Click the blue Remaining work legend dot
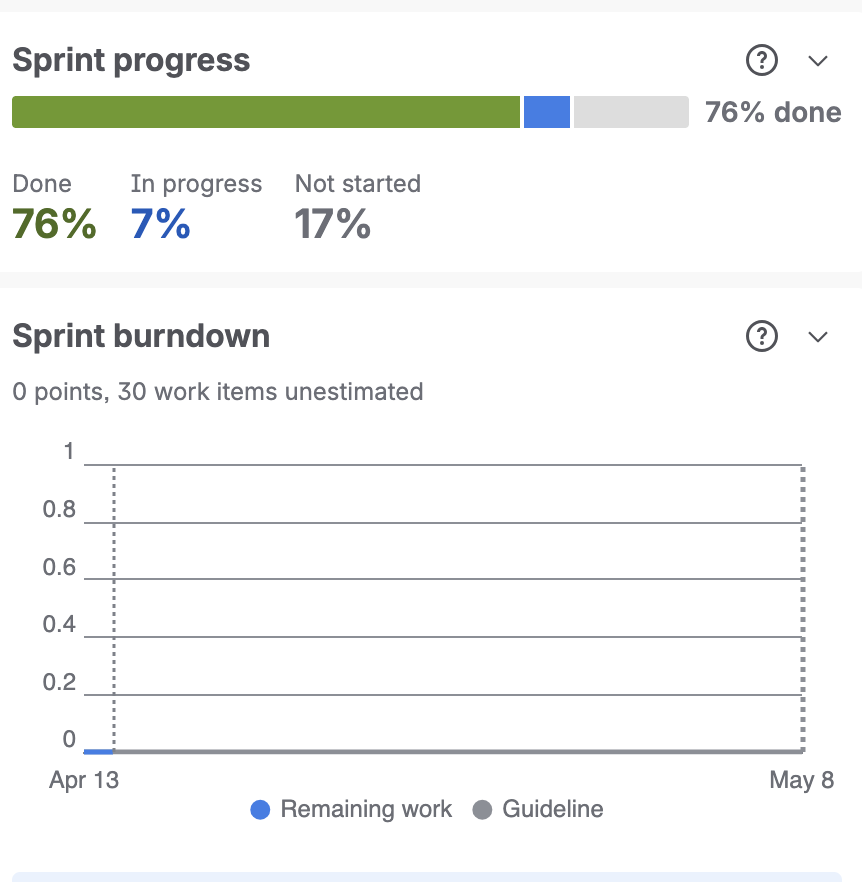Viewport: 862px width, 882px height. pyautogui.click(x=260, y=809)
